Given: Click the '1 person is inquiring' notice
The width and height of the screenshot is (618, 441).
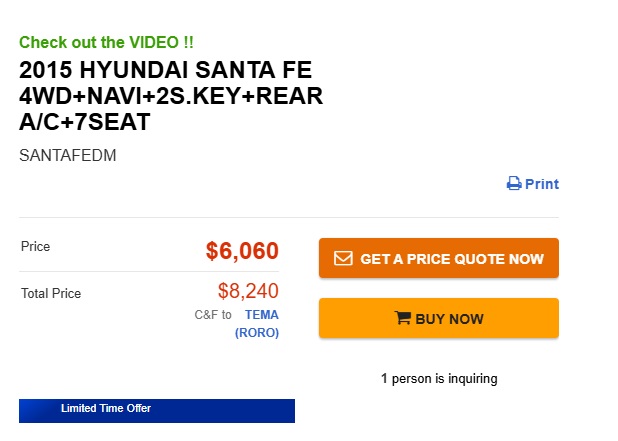Looking at the screenshot, I should click(439, 379).
